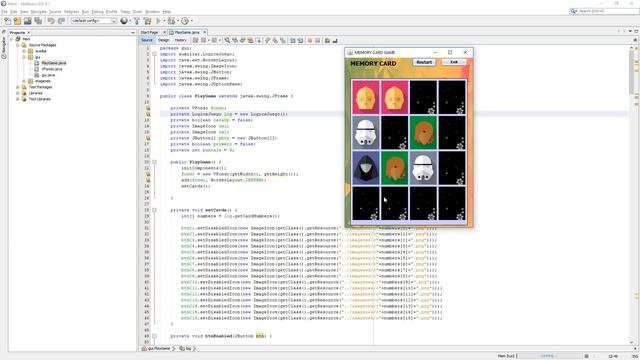
Task: Click the gui.PlayGame breadcrumb at editor bottom
Action: (159, 349)
